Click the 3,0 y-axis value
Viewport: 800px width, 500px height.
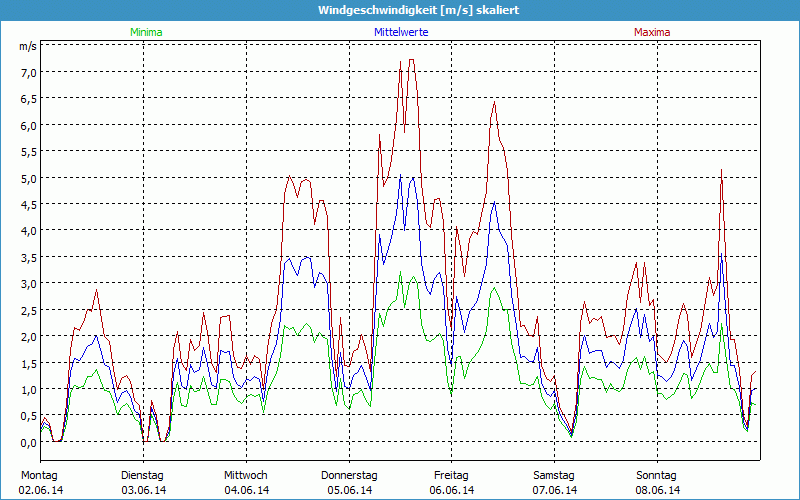[29, 284]
